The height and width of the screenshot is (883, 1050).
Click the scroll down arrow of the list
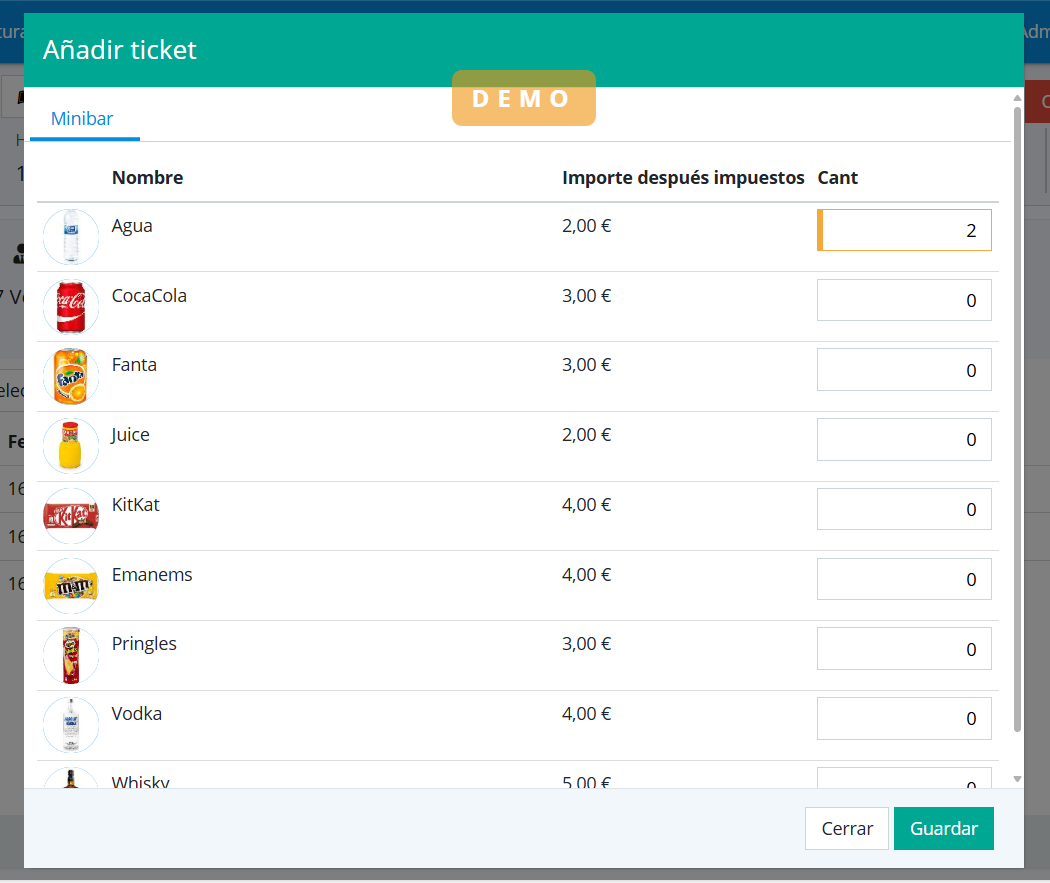pyautogui.click(x=1018, y=779)
